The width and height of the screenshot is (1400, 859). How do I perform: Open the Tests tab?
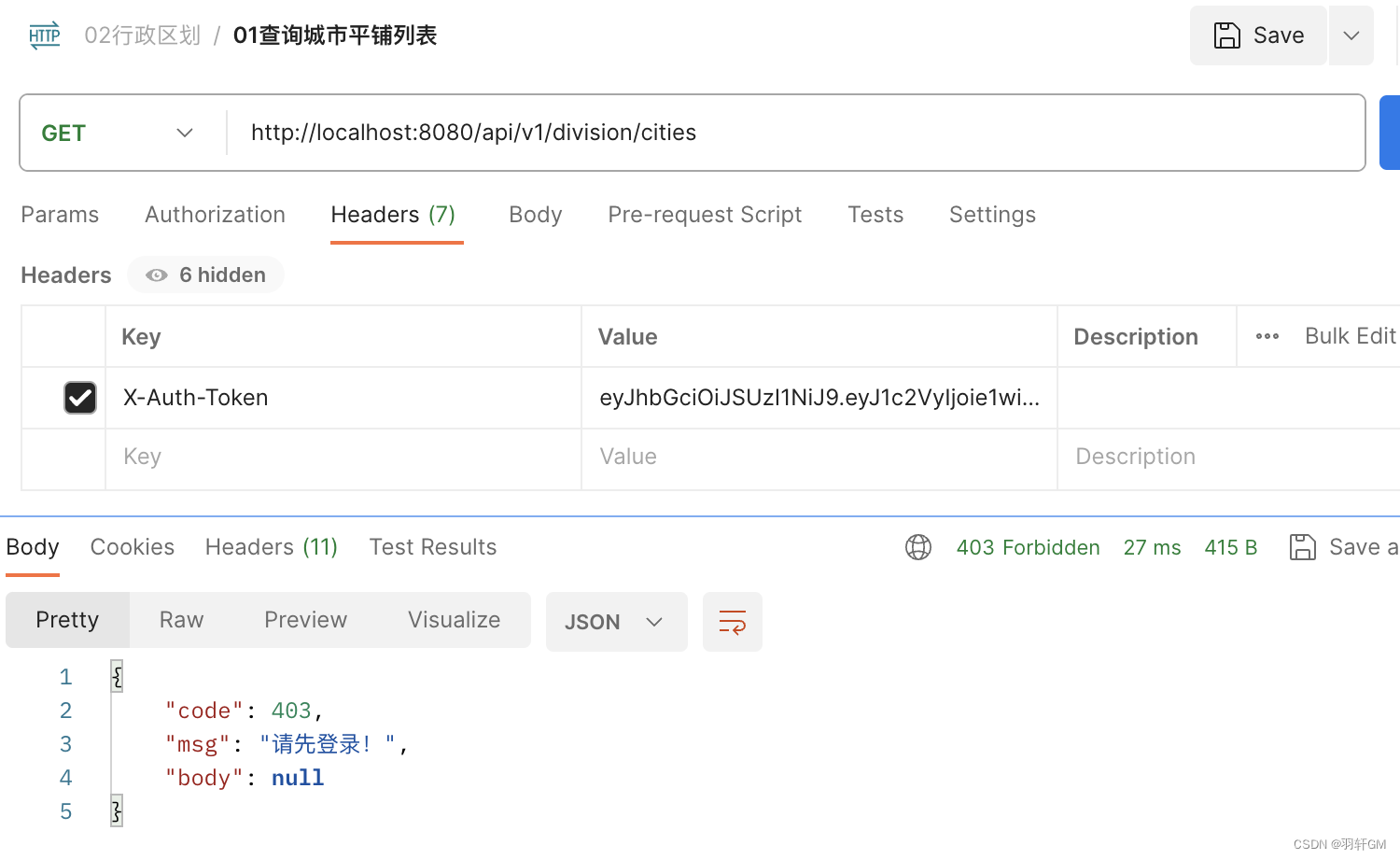(875, 215)
